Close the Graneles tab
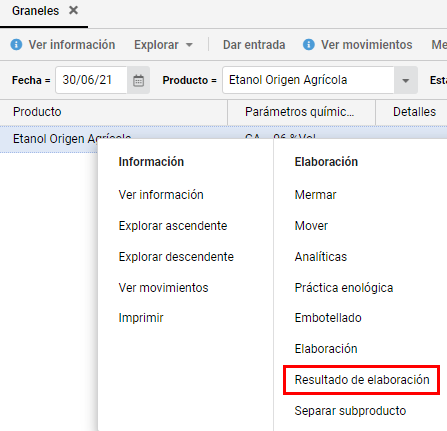 [x=73, y=10]
